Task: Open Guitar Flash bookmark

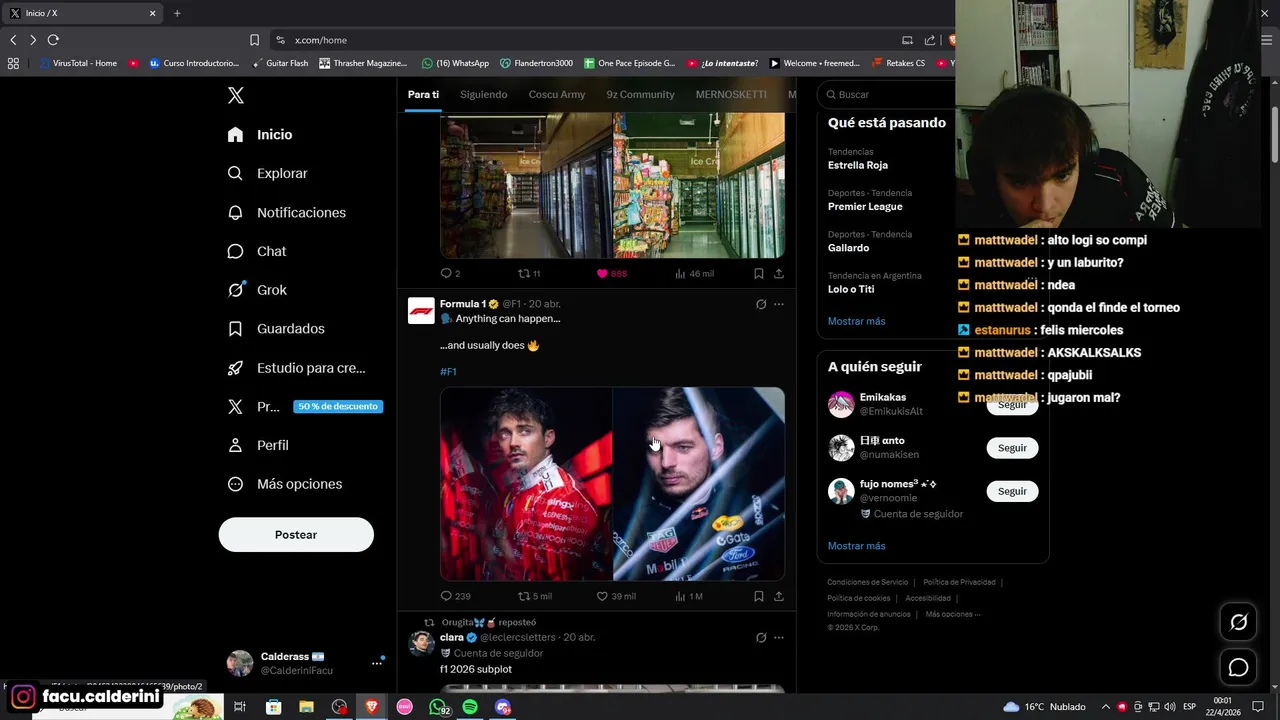Action: coord(279,63)
